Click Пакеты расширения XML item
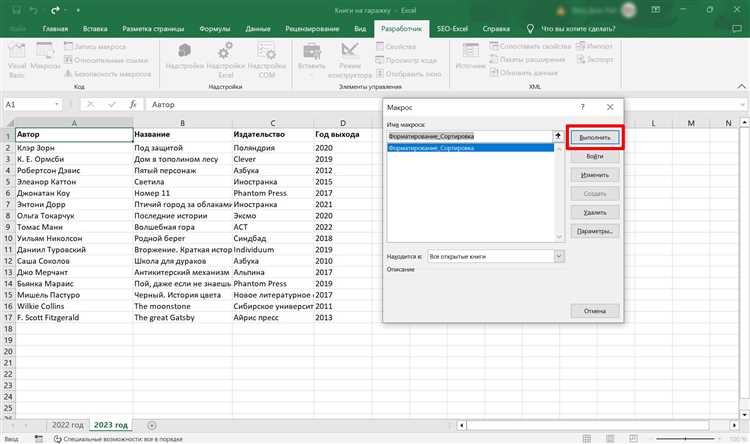Viewport: 750px width, 444px height. pyautogui.click(x=528, y=59)
